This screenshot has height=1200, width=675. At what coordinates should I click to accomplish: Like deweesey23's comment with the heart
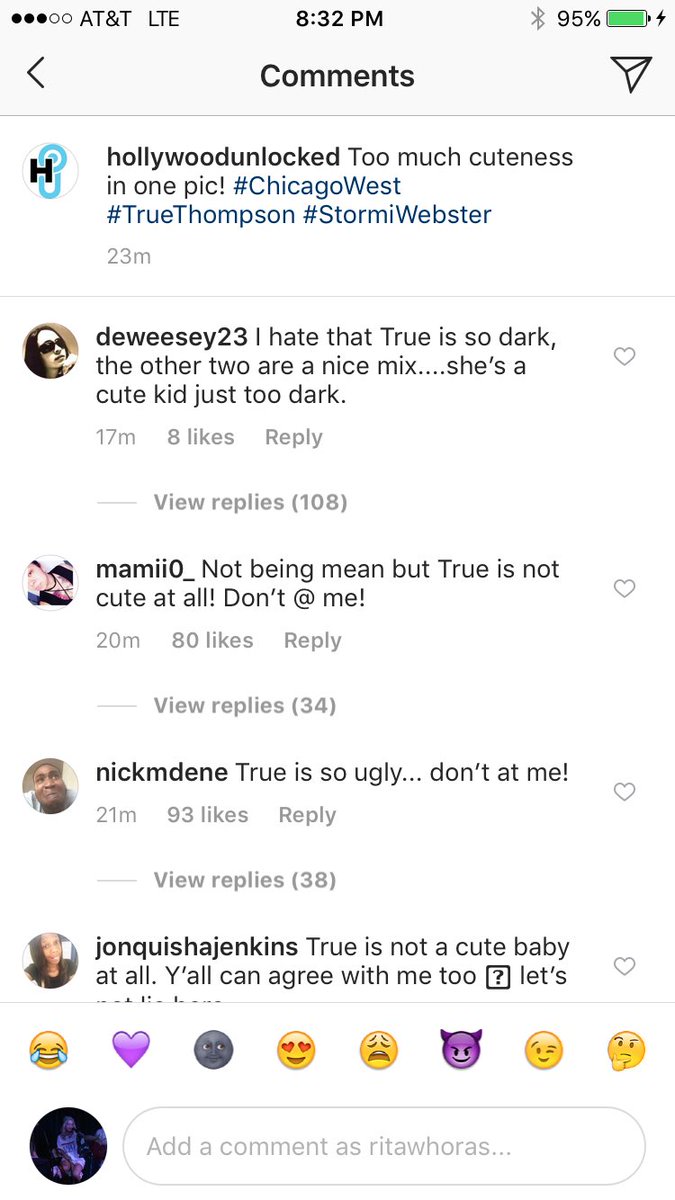[x=624, y=357]
